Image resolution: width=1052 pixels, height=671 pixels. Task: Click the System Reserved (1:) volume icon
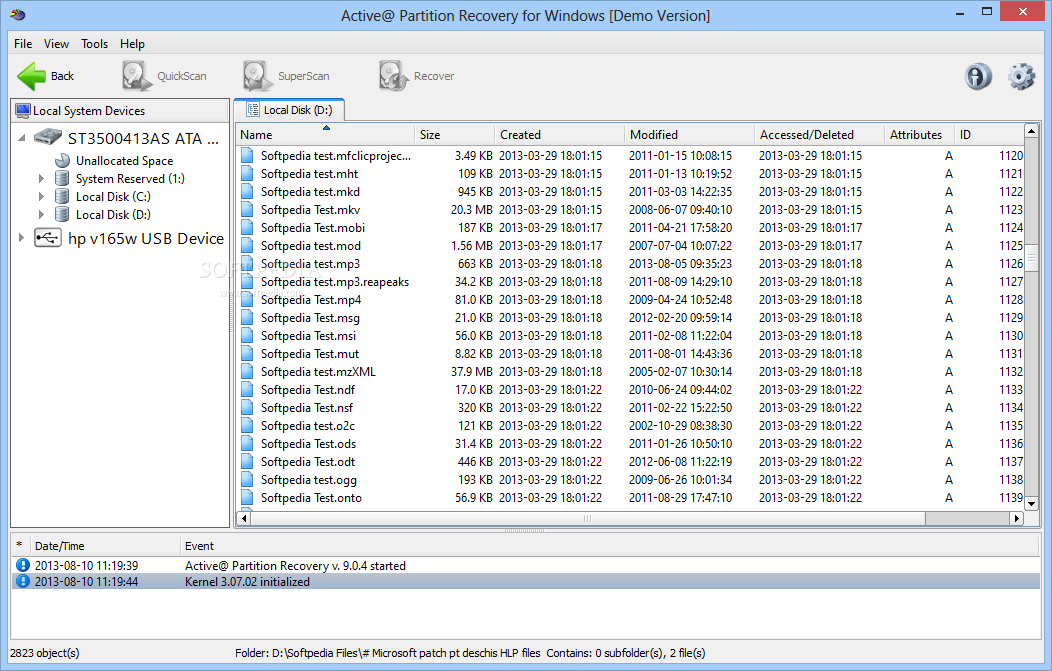(x=62, y=178)
